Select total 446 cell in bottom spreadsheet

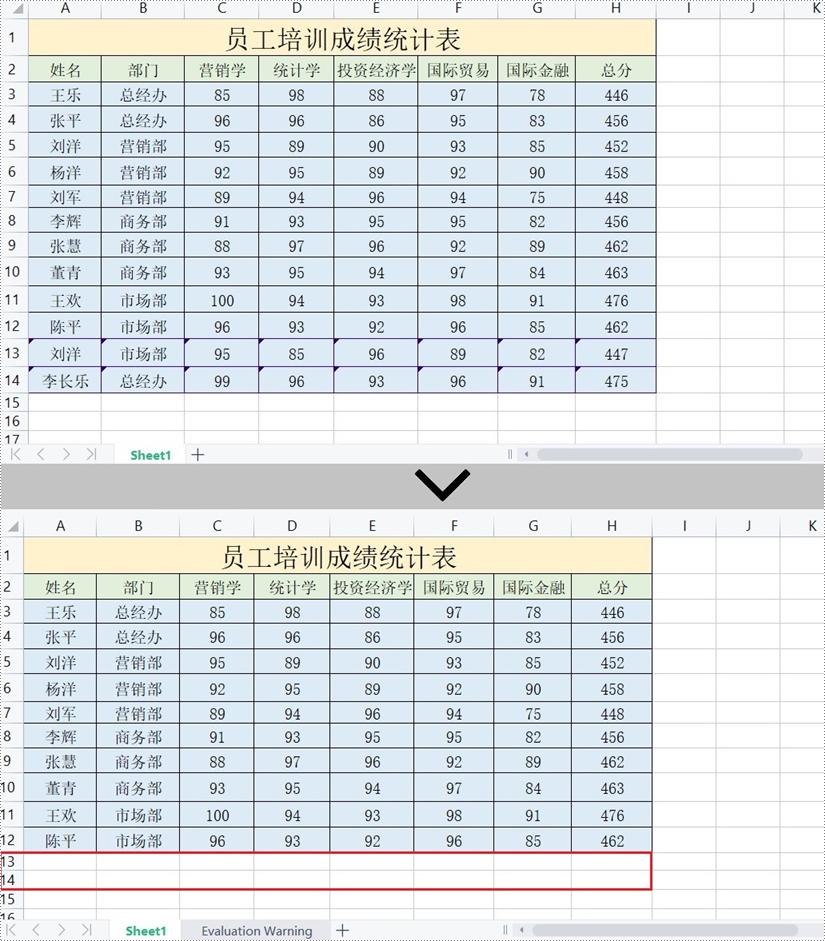click(612, 612)
